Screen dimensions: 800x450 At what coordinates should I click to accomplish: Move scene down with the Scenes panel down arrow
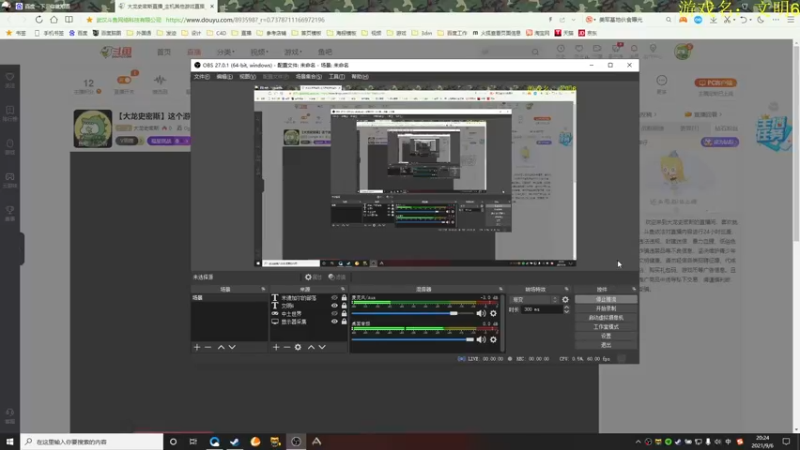[232, 347]
